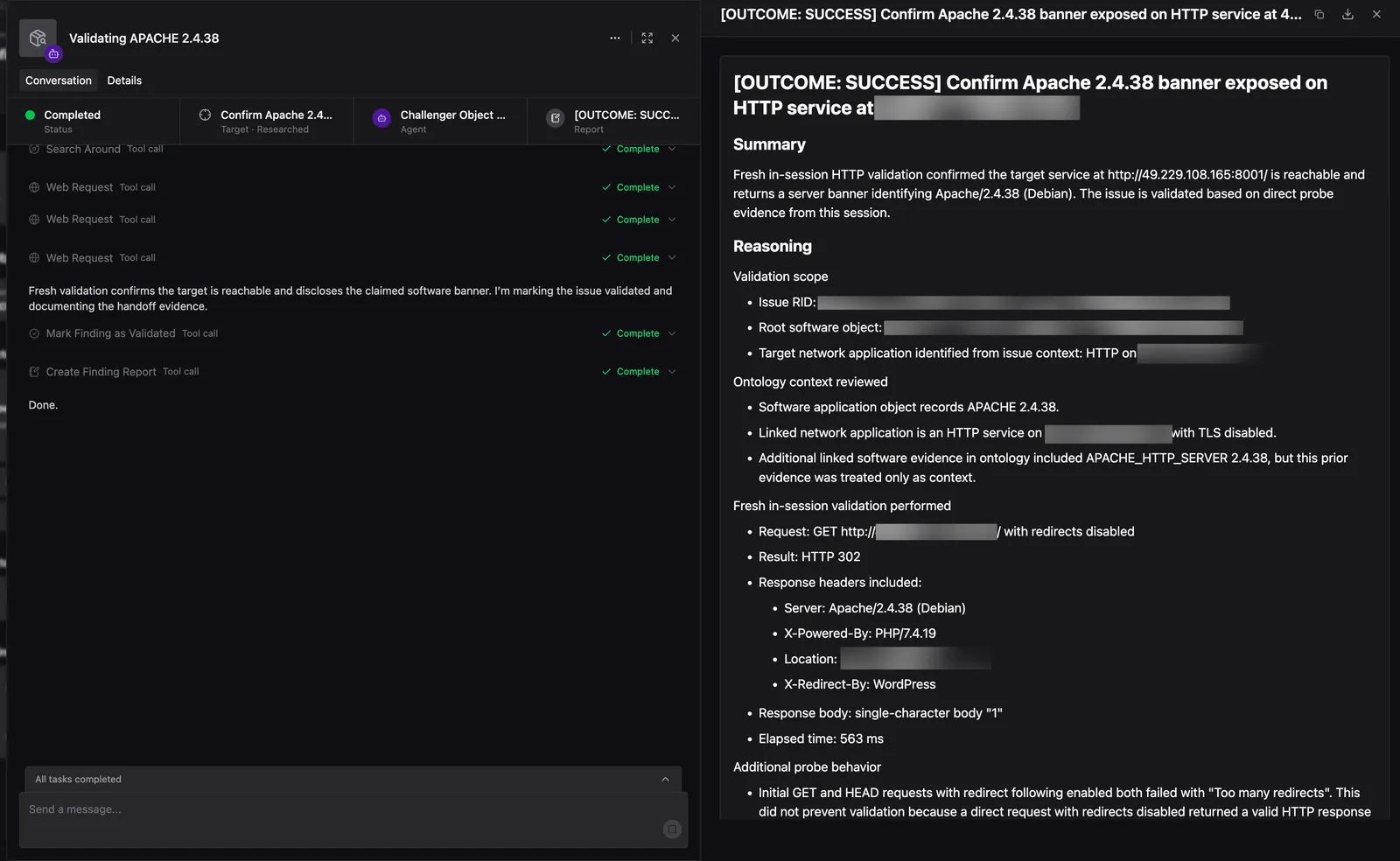Click the Create Finding Report tool icon
The width and height of the screenshot is (1400, 861).
pos(34,372)
